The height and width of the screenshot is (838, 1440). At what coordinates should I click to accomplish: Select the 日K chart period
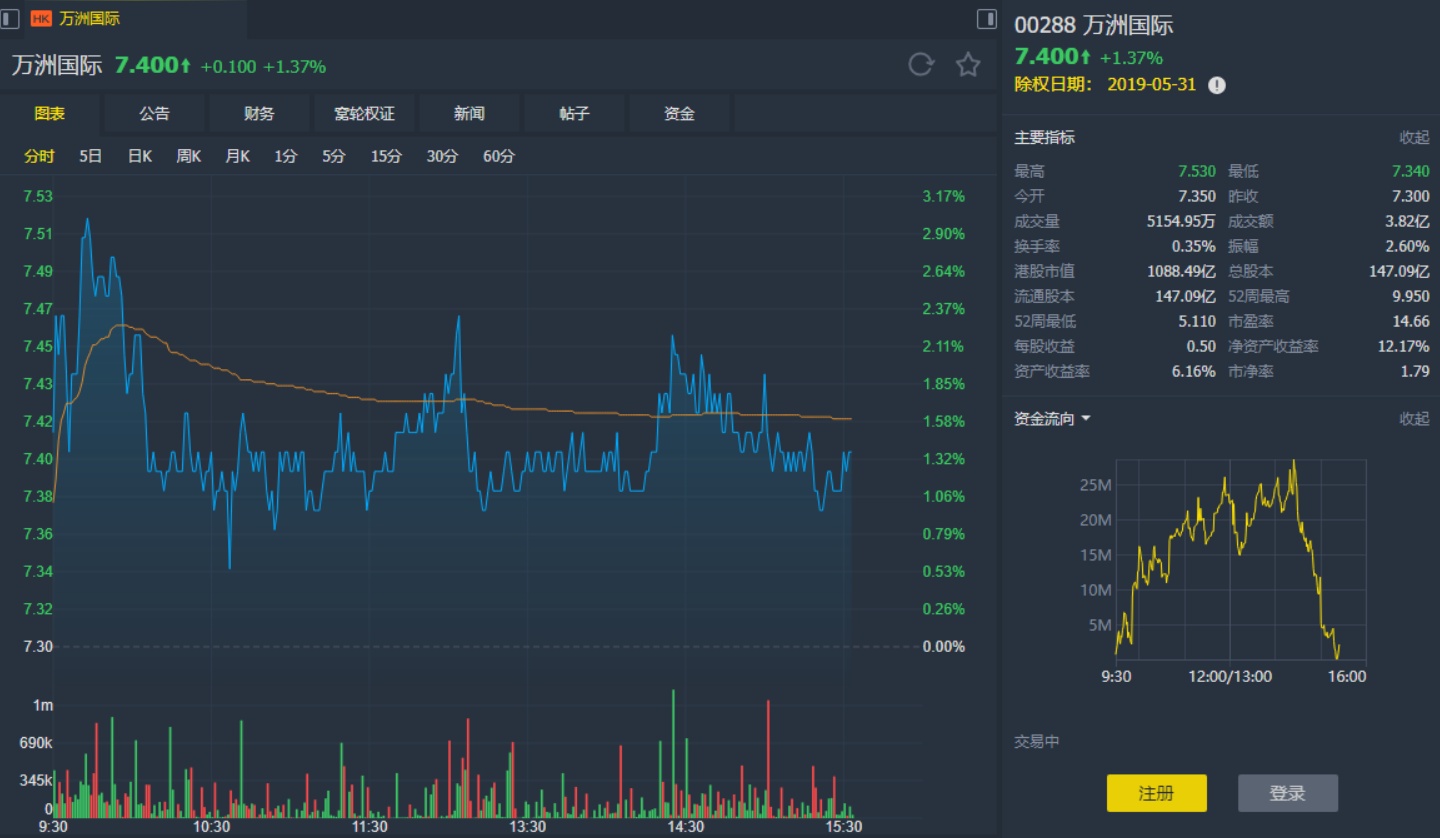coord(139,156)
